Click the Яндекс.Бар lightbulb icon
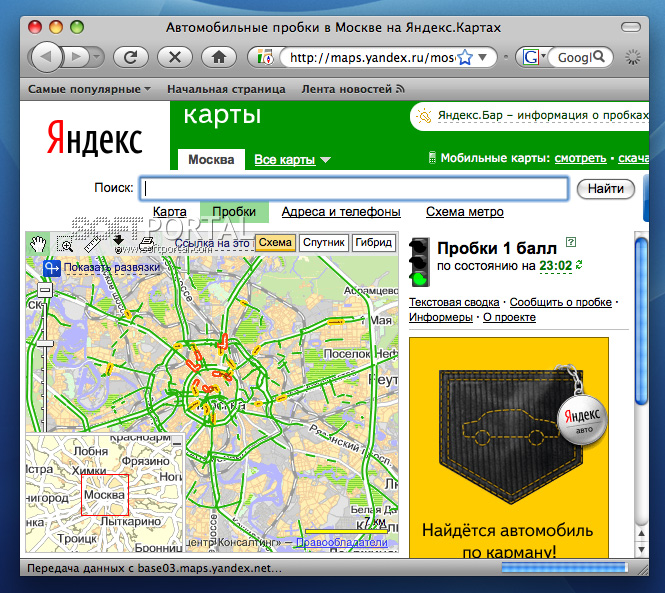The width and height of the screenshot is (665, 593). (424, 116)
